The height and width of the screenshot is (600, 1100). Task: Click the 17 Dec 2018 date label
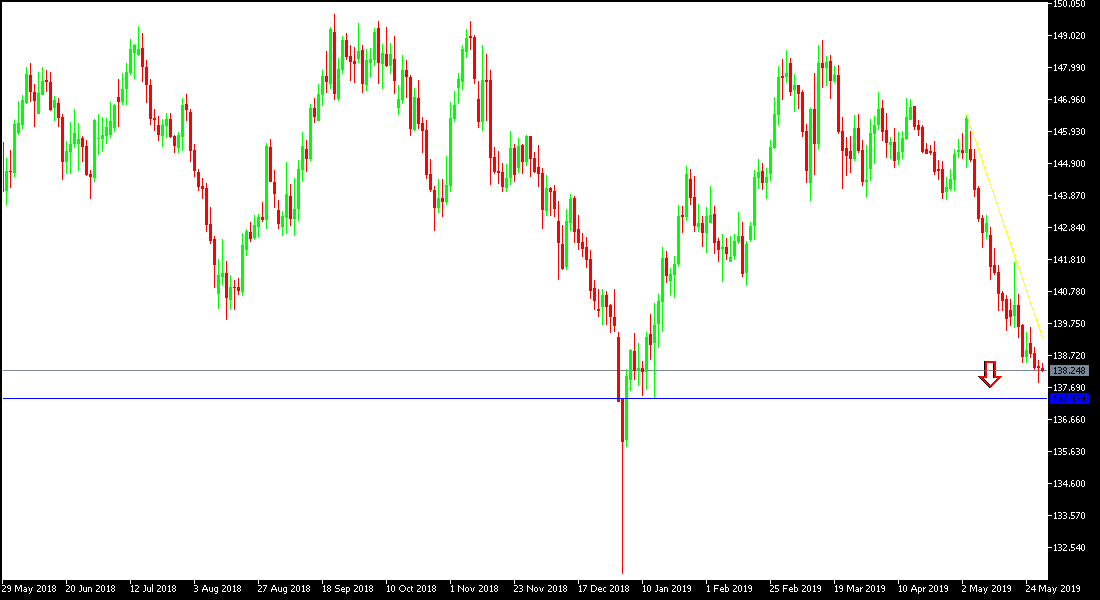click(x=603, y=589)
